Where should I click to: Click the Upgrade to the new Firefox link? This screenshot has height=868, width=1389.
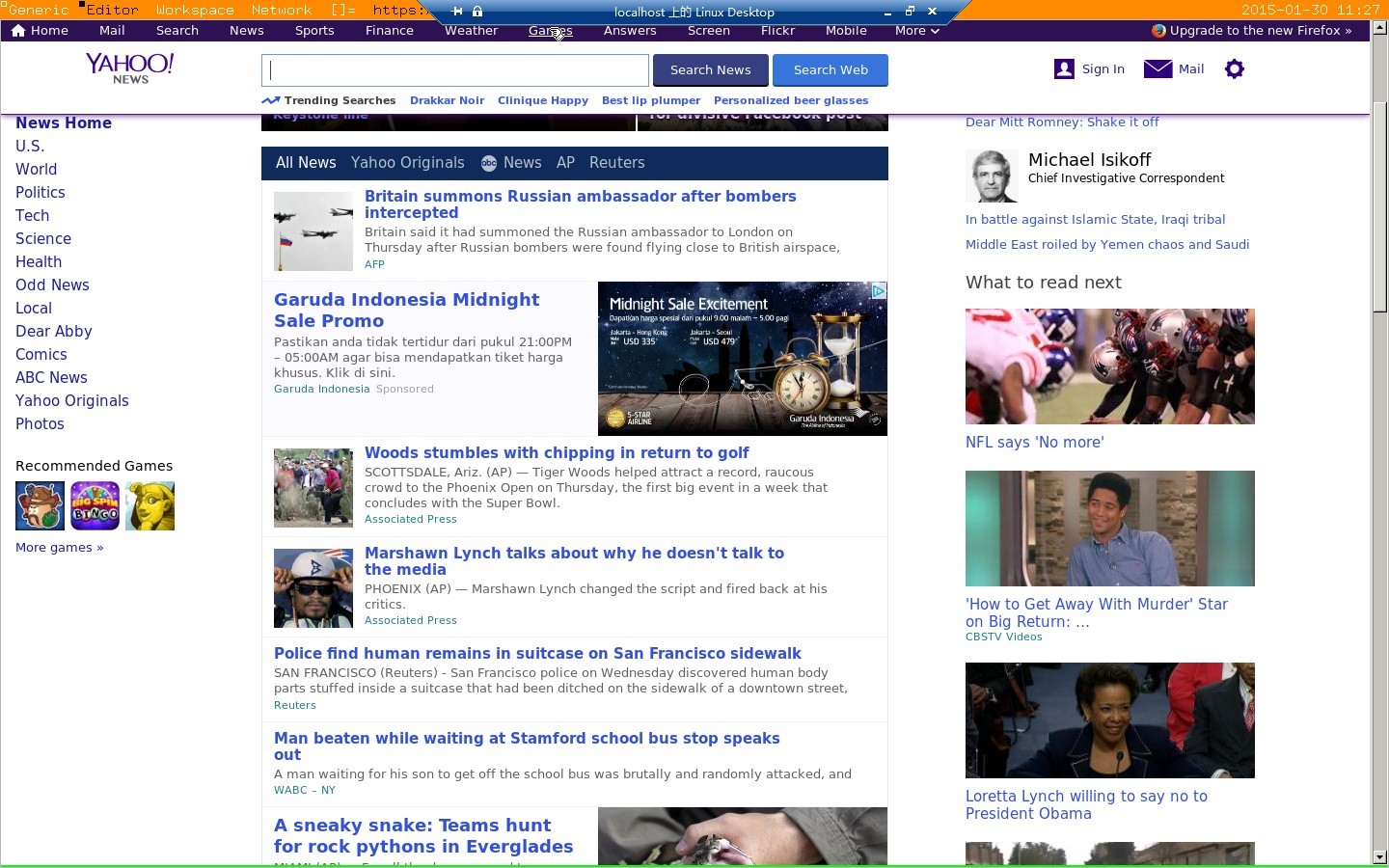click(1260, 31)
